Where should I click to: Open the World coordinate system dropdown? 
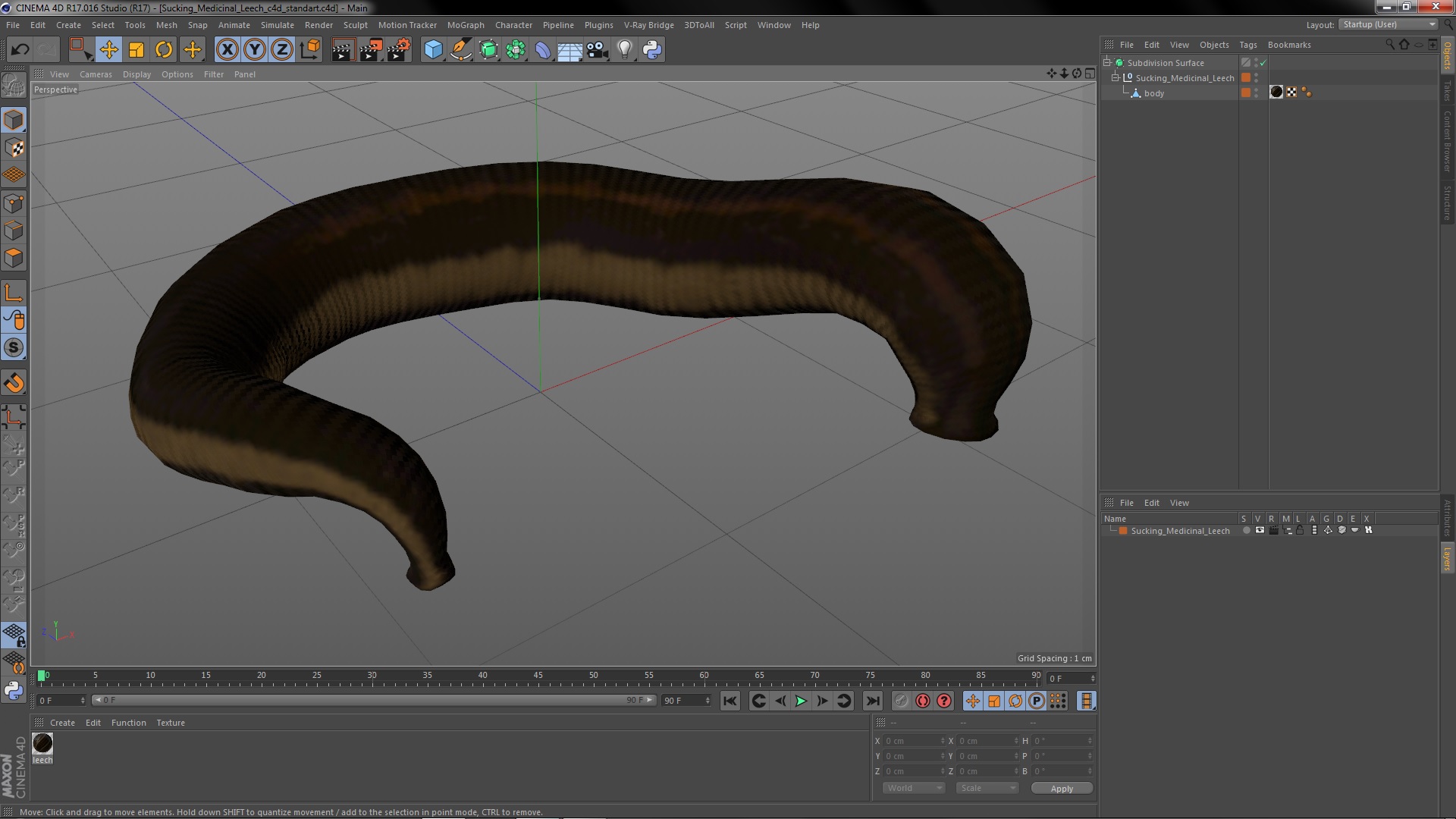(913, 789)
